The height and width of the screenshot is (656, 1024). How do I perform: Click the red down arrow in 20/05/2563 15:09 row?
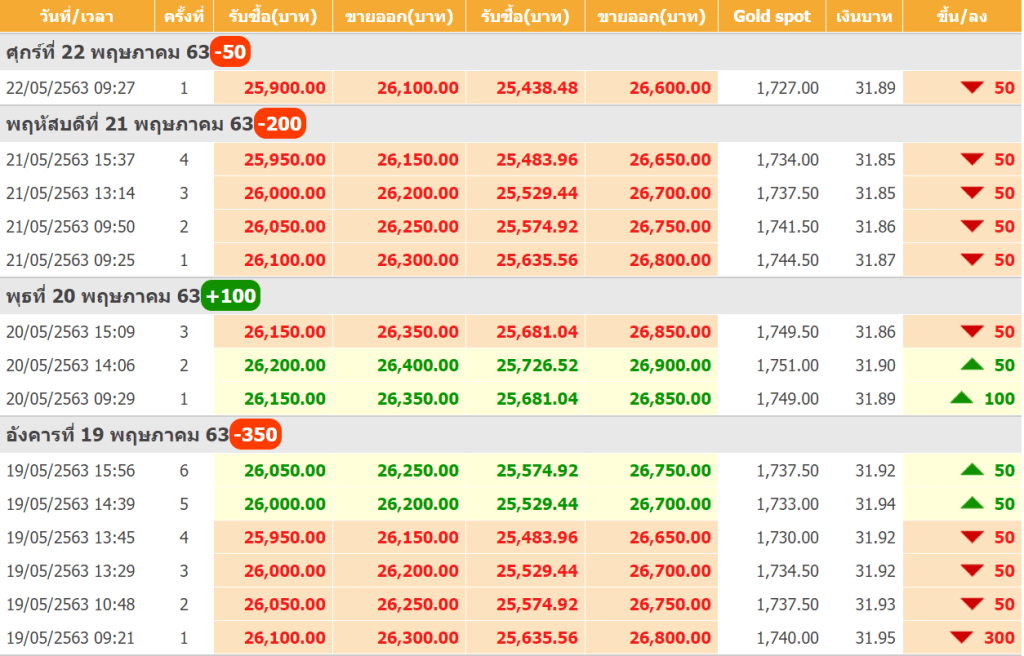point(972,332)
